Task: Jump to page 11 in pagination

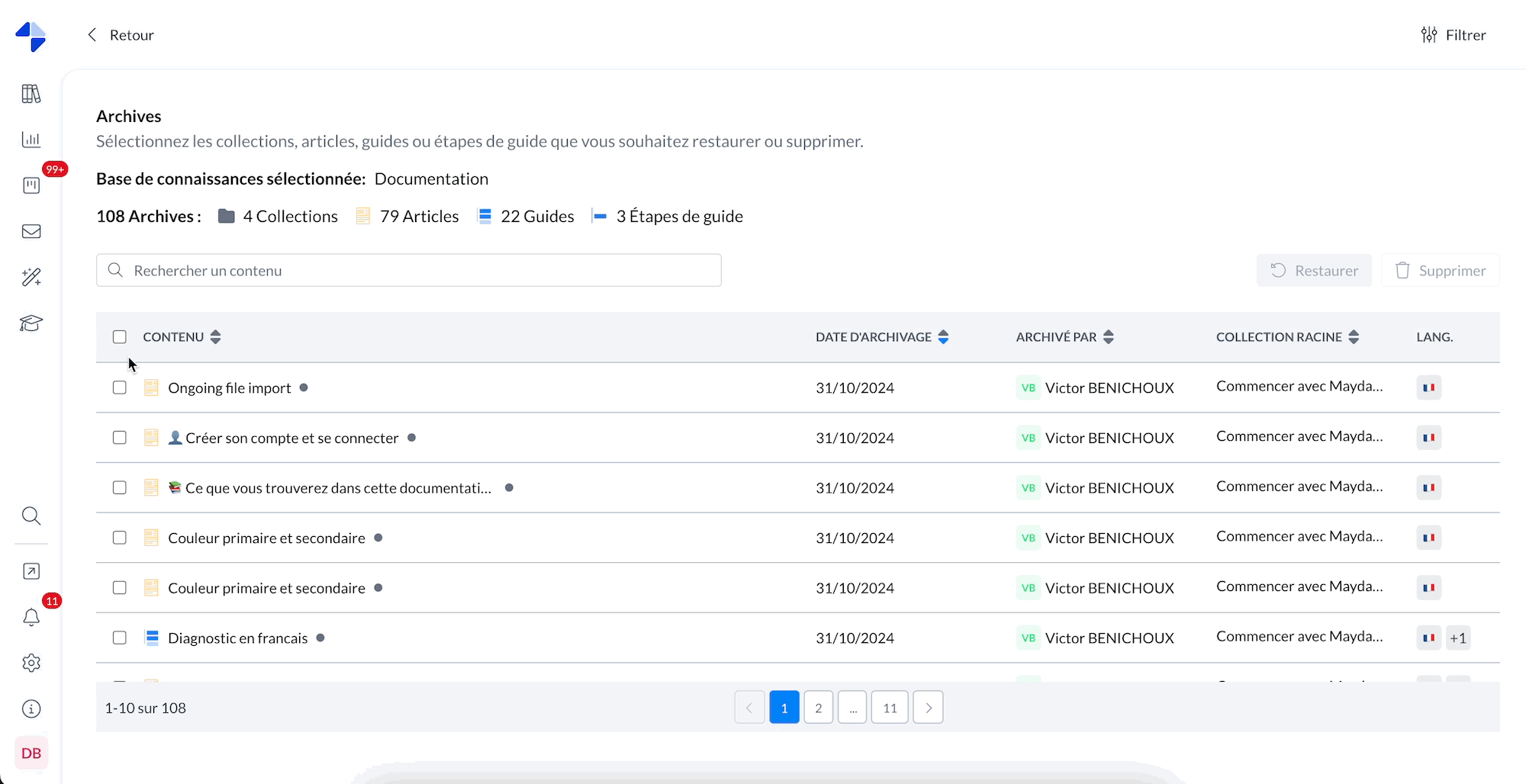Action: click(x=890, y=708)
